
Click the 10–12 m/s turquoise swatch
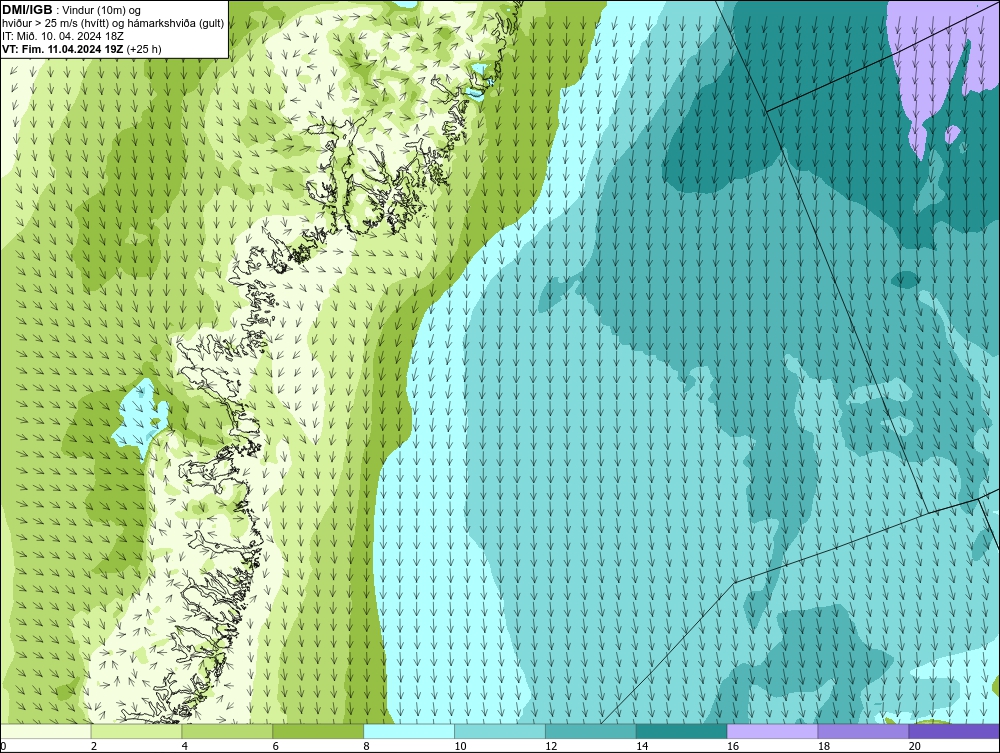[500, 732]
